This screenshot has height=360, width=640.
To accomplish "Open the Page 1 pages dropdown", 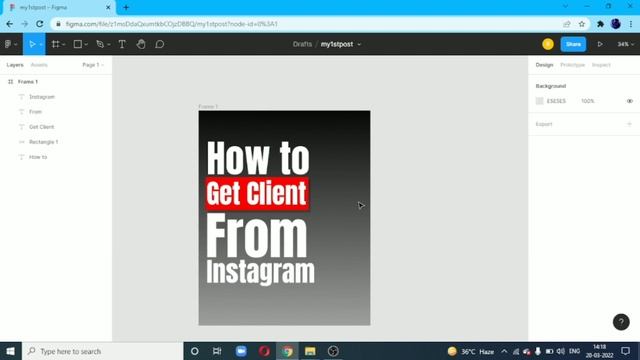I will click(x=93, y=65).
